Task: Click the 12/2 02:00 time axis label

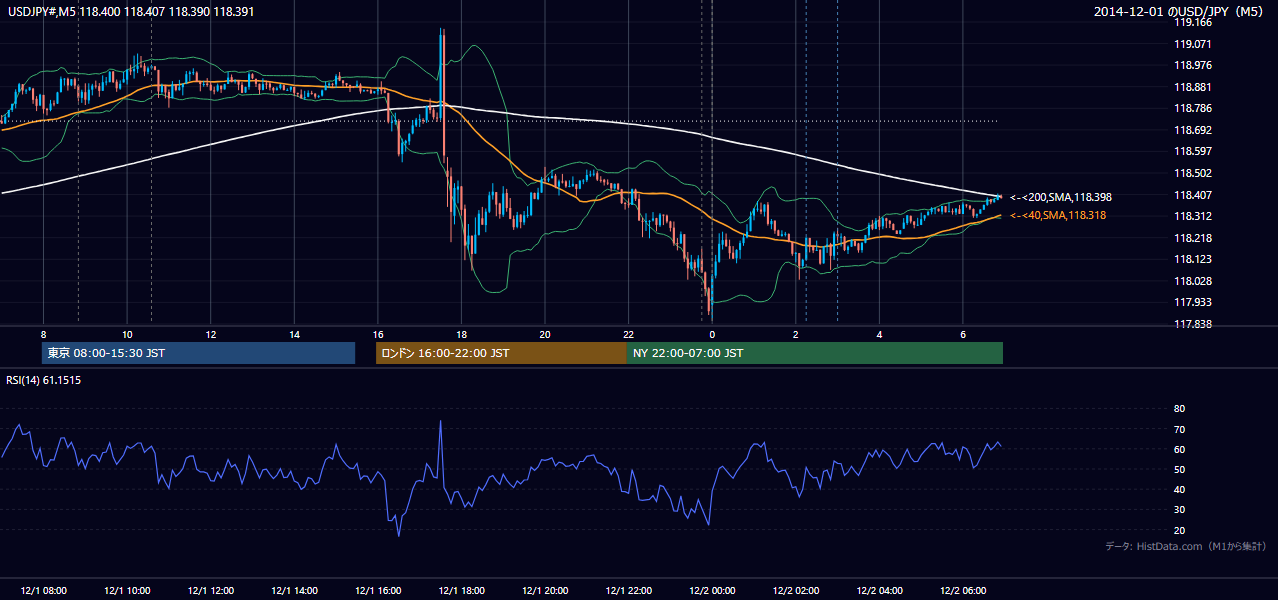Action: [x=796, y=591]
